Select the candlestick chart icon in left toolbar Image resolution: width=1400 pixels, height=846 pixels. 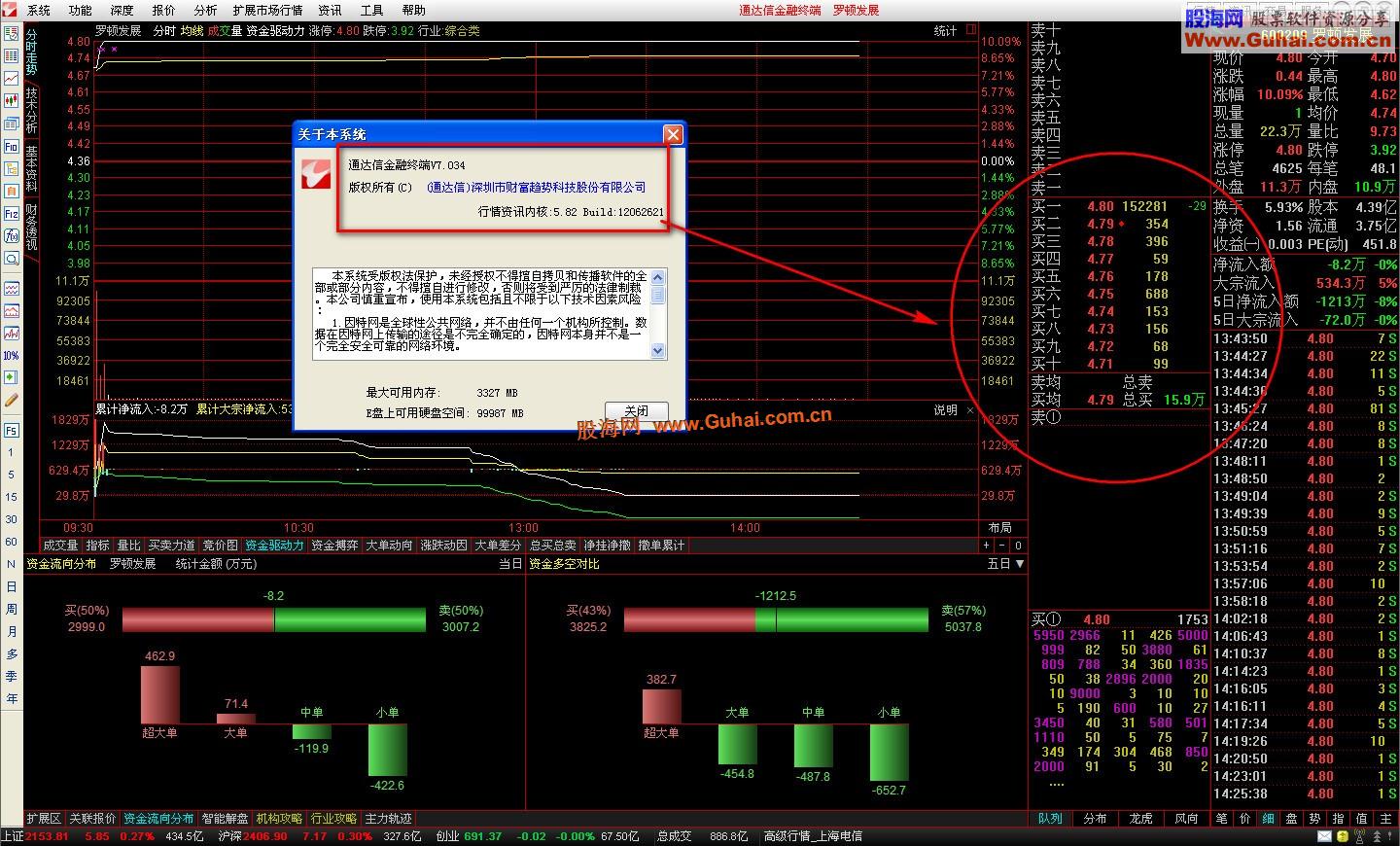coord(12,100)
